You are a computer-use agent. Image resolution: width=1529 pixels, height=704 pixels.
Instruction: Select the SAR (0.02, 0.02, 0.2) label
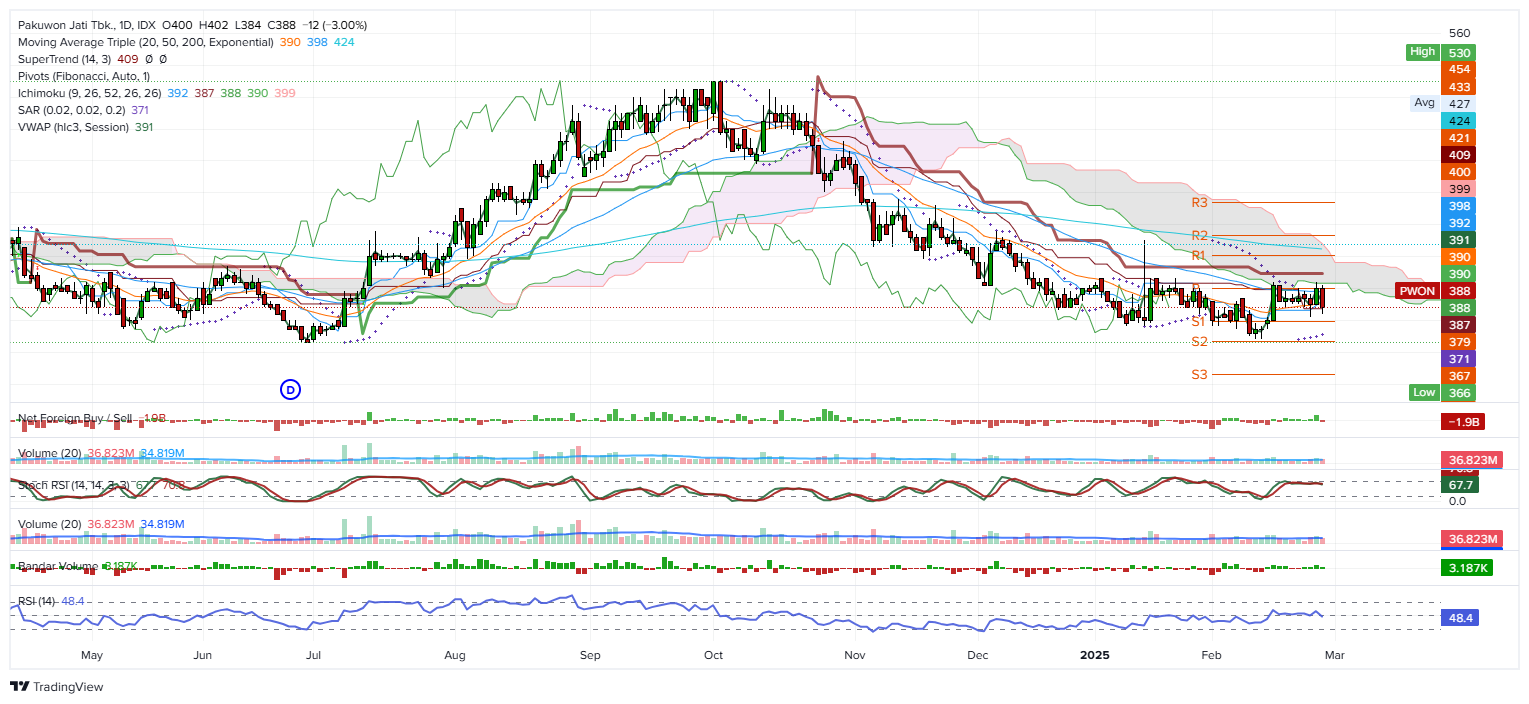pos(75,110)
